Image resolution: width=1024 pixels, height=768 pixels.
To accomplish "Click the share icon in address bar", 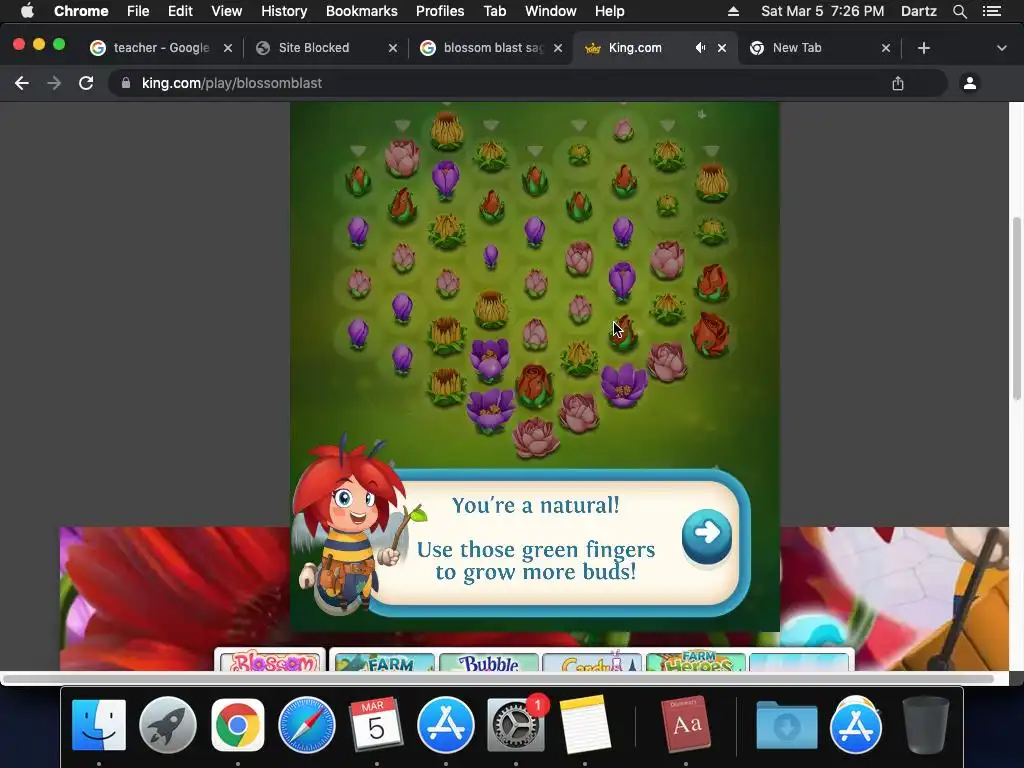I will [898, 83].
